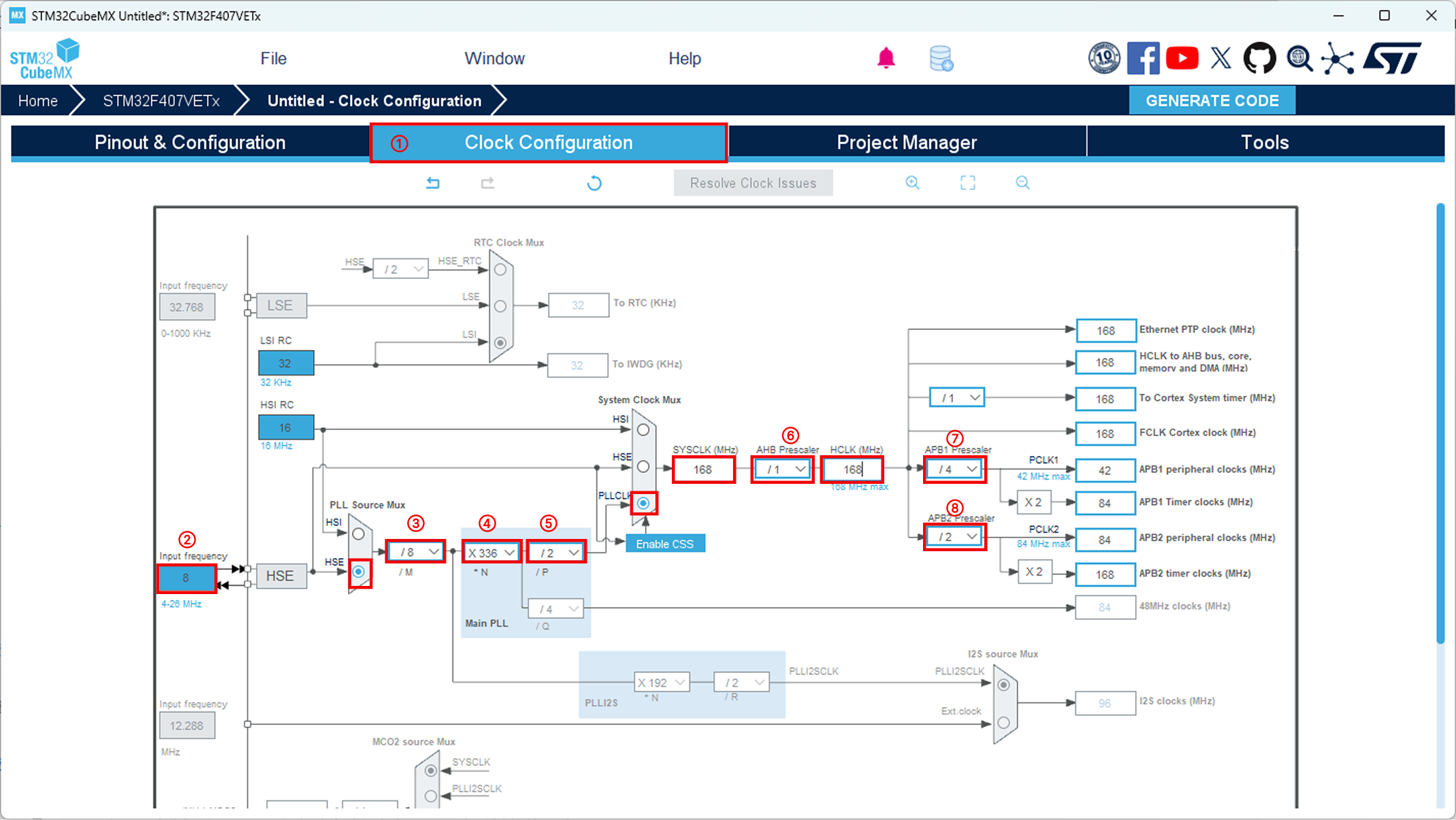The height and width of the screenshot is (820, 1456).
Task: Select PLLCLK on System Clock Mux
Action: click(643, 504)
